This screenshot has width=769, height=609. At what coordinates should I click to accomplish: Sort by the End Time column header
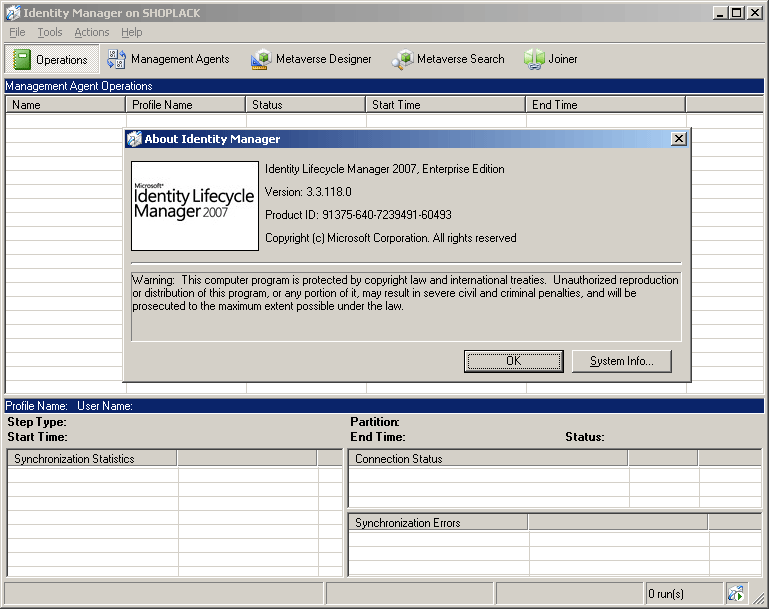(606, 105)
